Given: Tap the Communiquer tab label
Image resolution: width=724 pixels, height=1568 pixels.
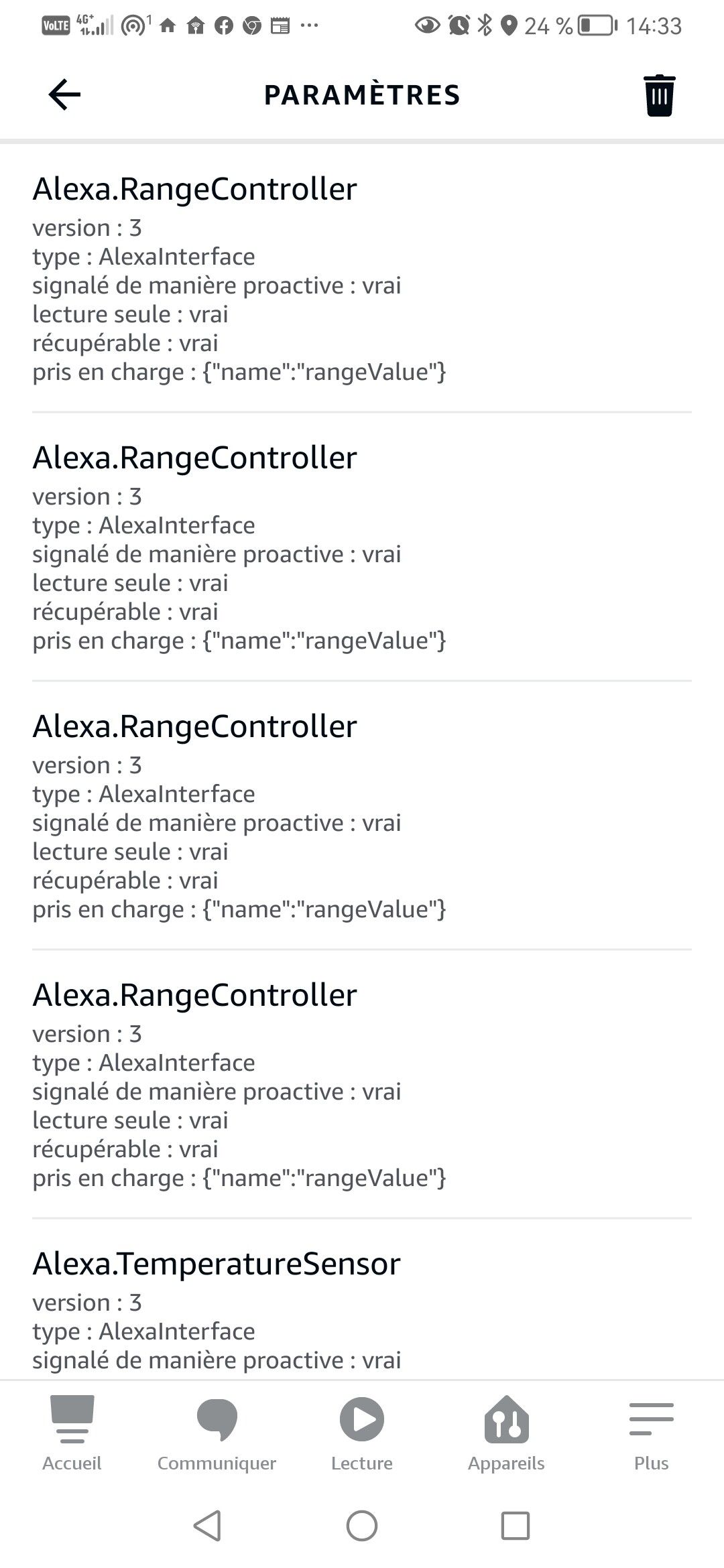Looking at the screenshot, I should click(x=217, y=1463).
